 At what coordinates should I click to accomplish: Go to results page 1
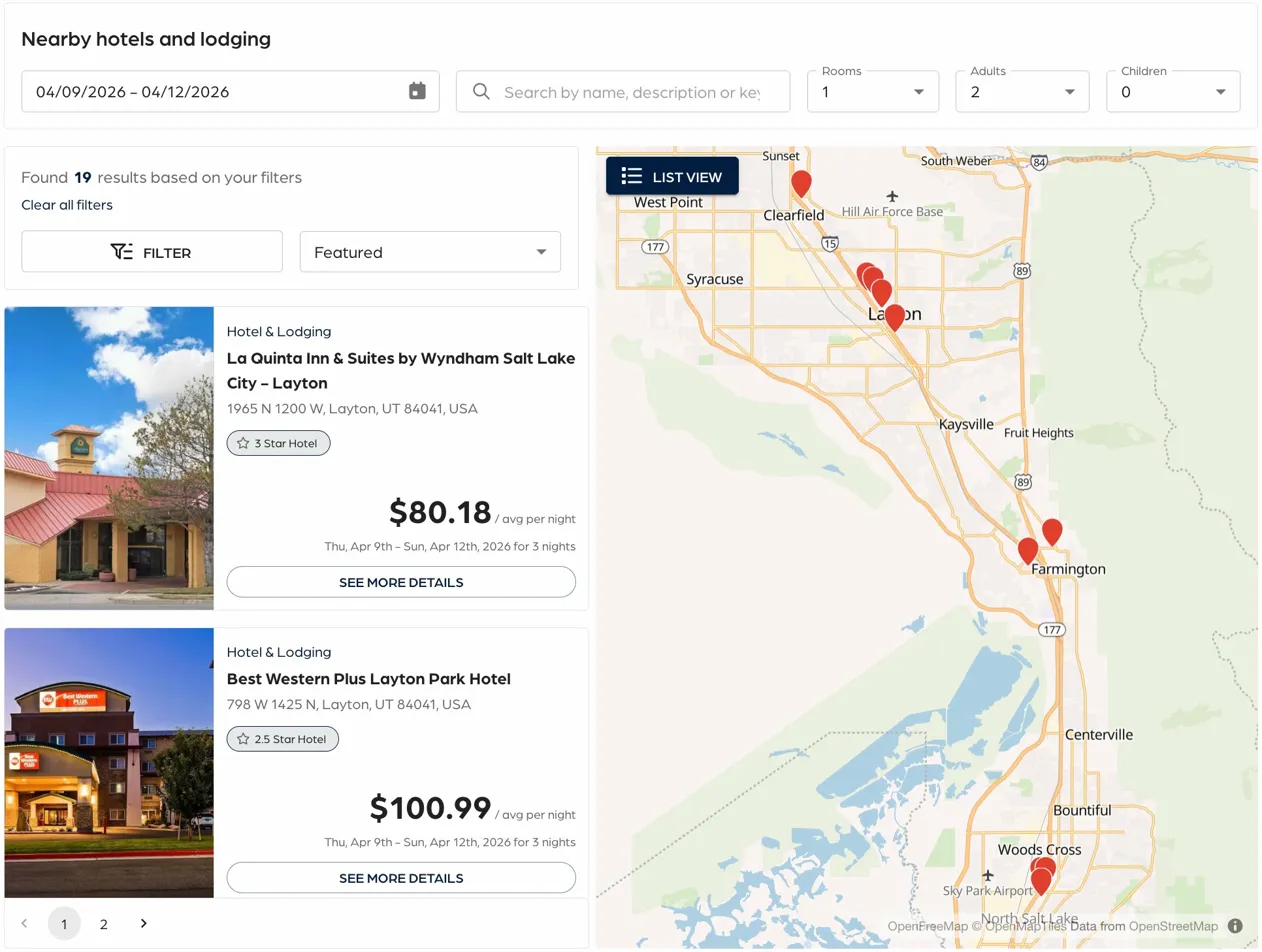pos(64,923)
